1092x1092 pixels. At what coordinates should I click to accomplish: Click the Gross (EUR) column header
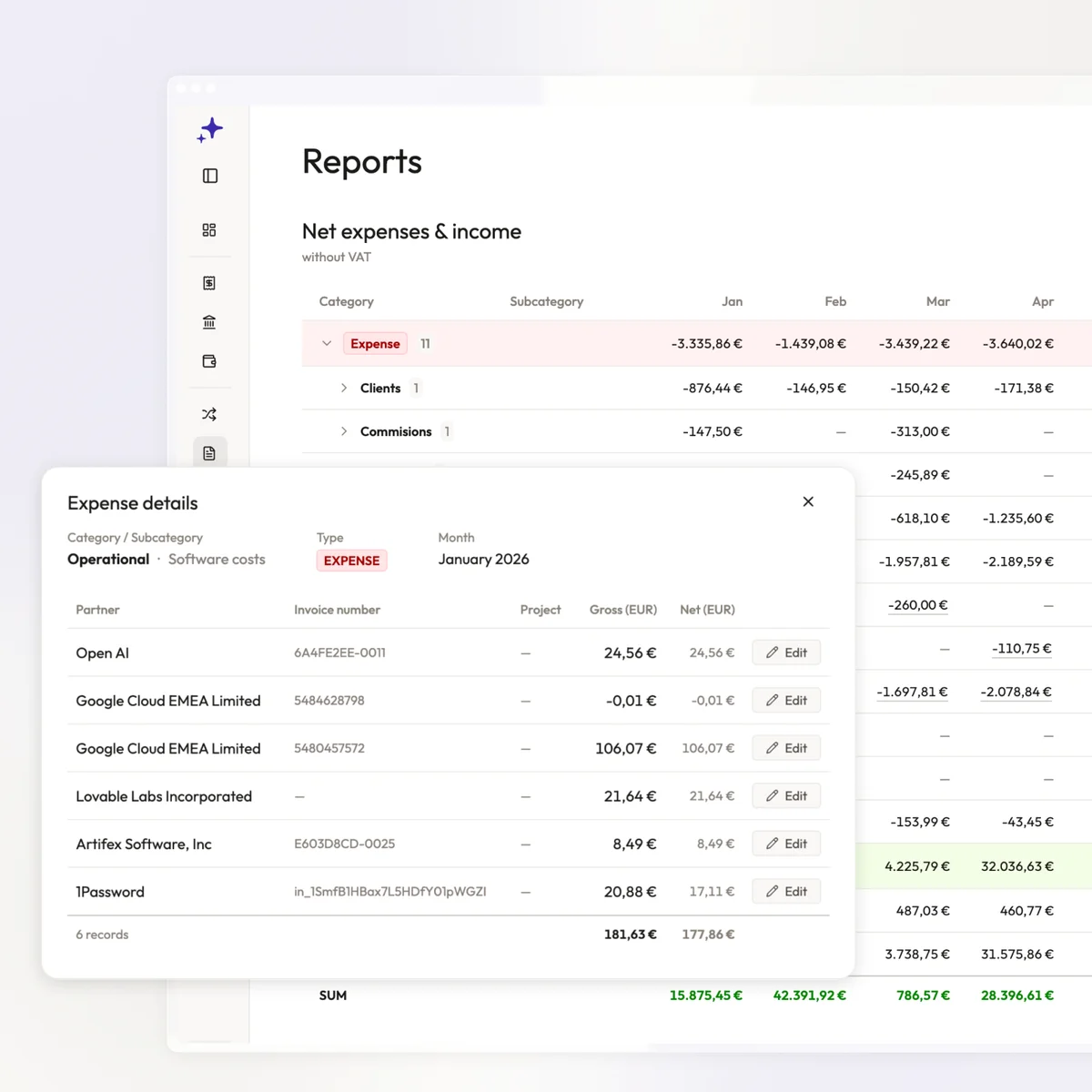(x=623, y=610)
